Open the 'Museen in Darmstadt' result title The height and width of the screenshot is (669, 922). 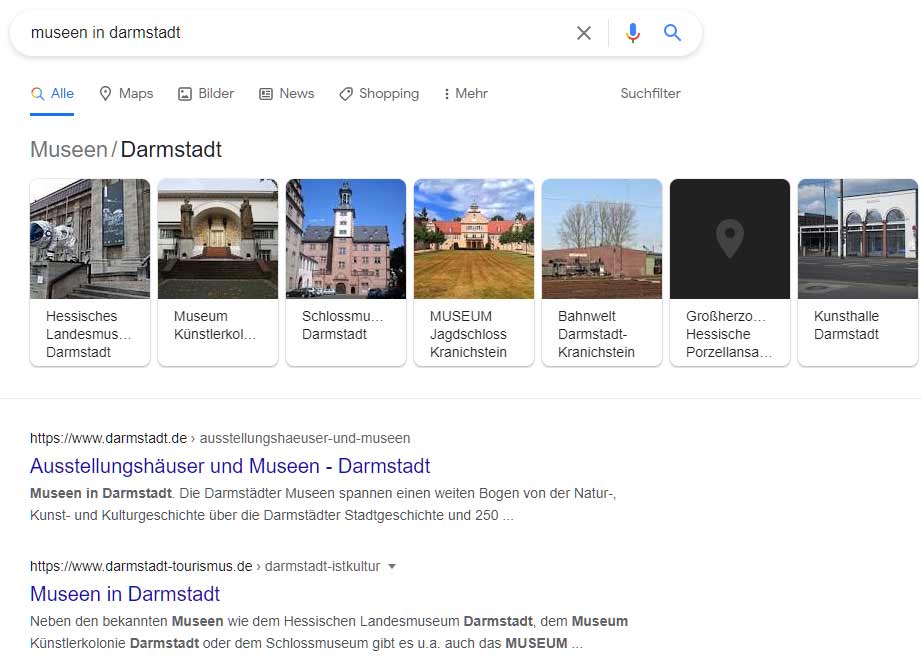tap(125, 594)
